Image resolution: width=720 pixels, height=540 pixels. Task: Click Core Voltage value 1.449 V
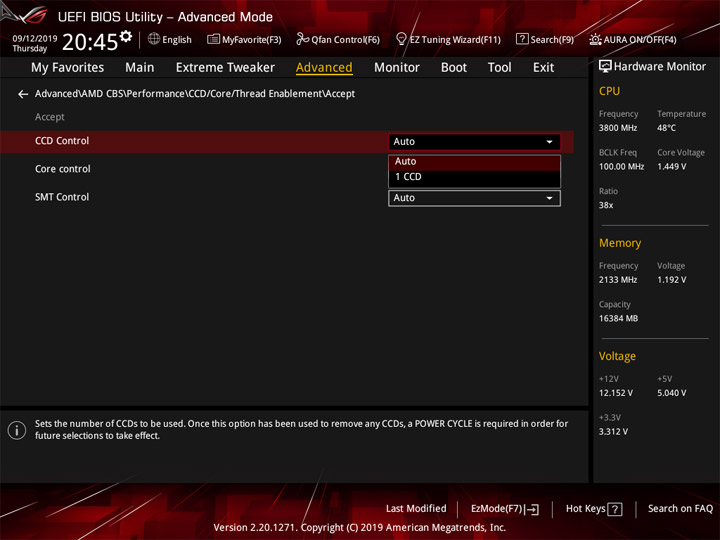click(x=672, y=167)
